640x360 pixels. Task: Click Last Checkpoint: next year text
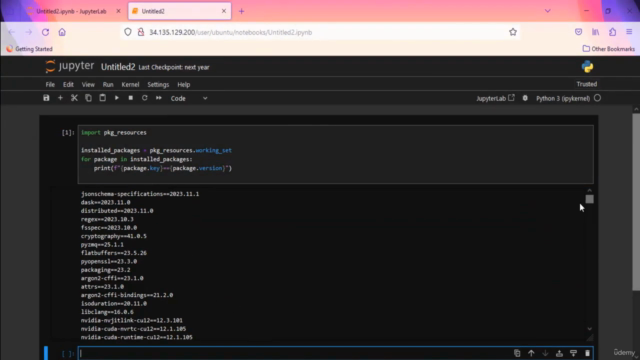(x=174, y=67)
